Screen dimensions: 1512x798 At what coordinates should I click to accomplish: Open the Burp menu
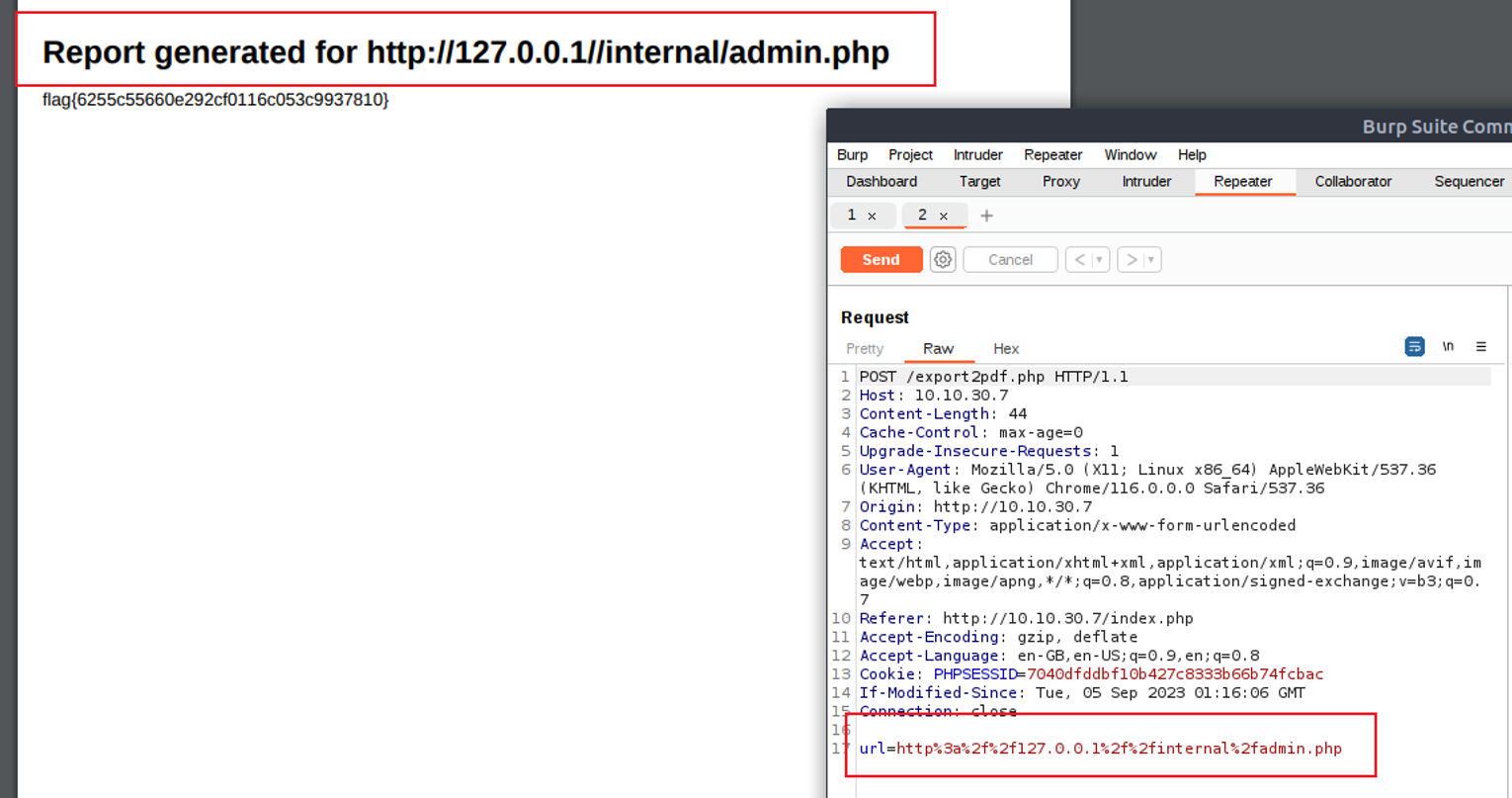click(852, 155)
